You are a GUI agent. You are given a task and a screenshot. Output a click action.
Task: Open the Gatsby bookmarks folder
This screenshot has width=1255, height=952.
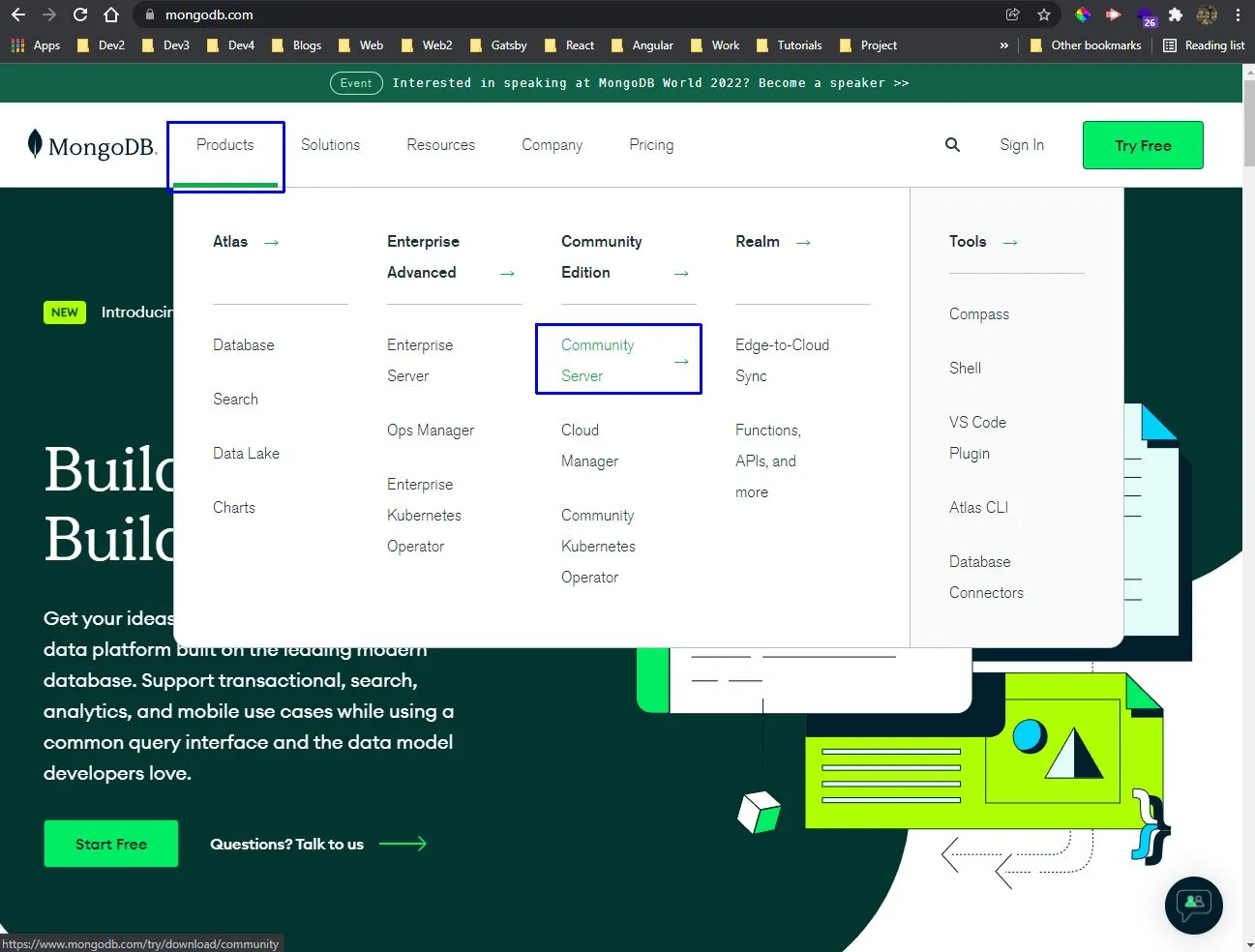point(498,45)
